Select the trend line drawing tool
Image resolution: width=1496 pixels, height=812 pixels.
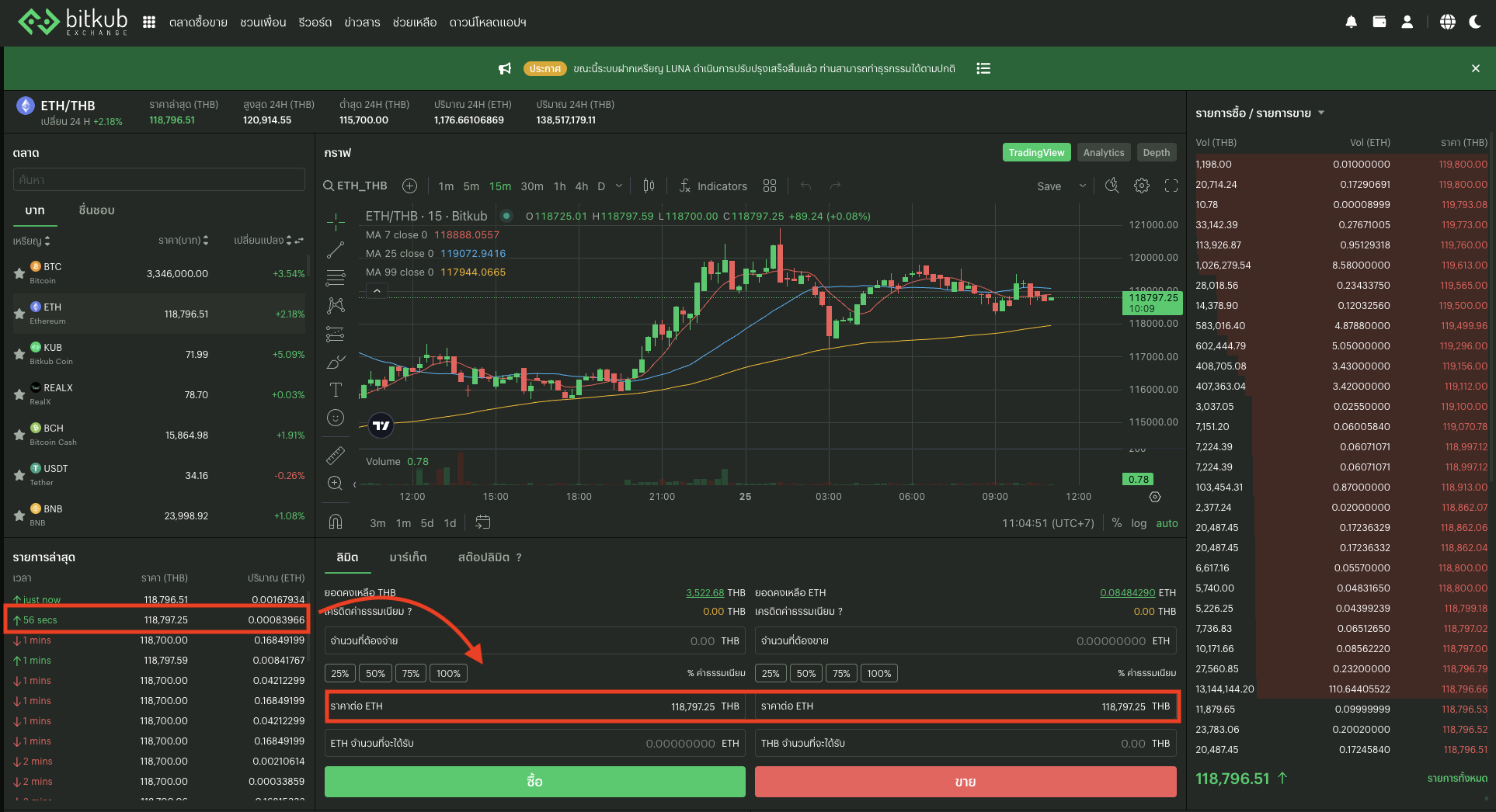tap(336, 250)
